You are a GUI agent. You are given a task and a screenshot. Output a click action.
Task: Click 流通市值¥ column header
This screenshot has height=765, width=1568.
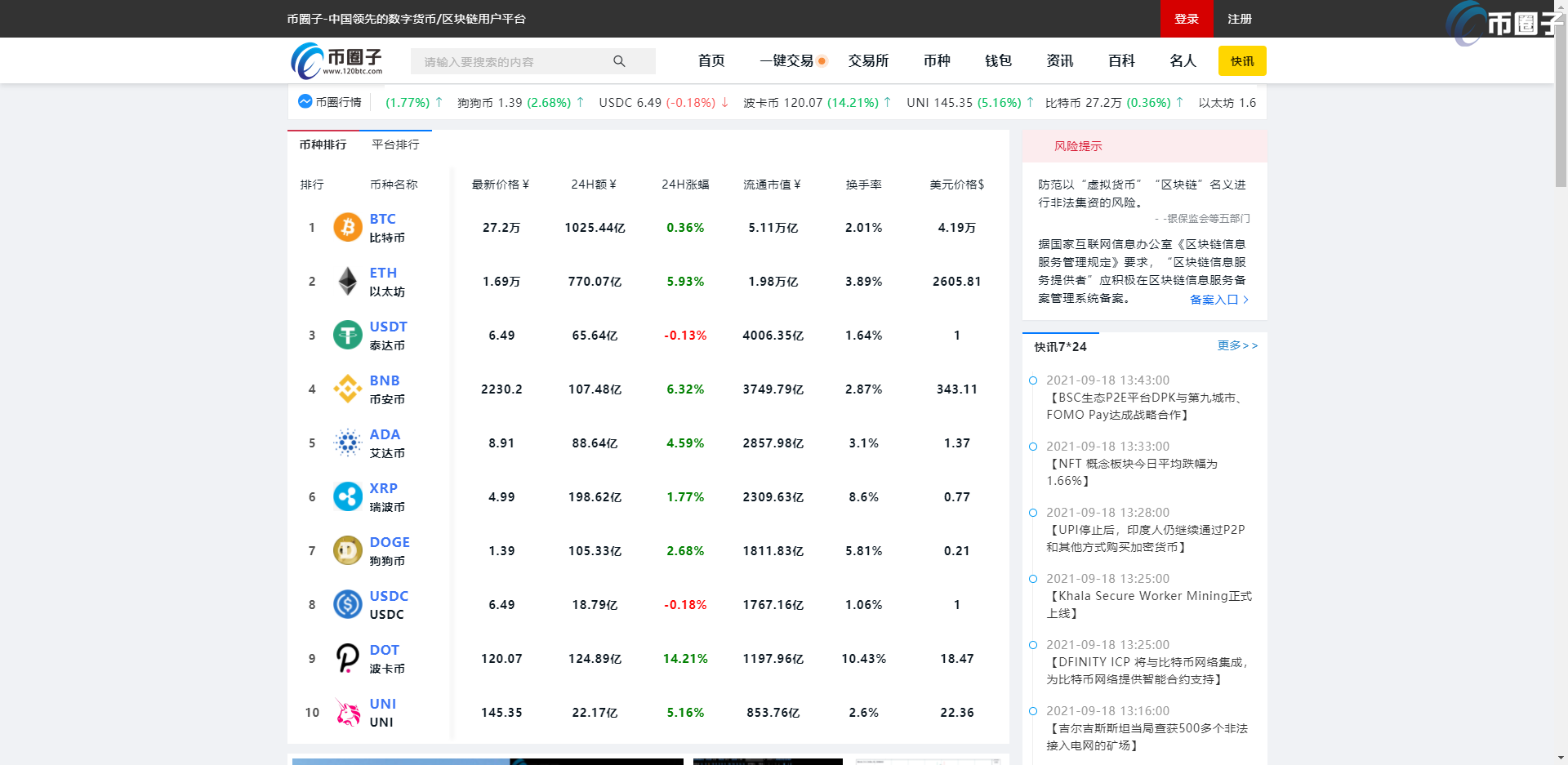772,185
